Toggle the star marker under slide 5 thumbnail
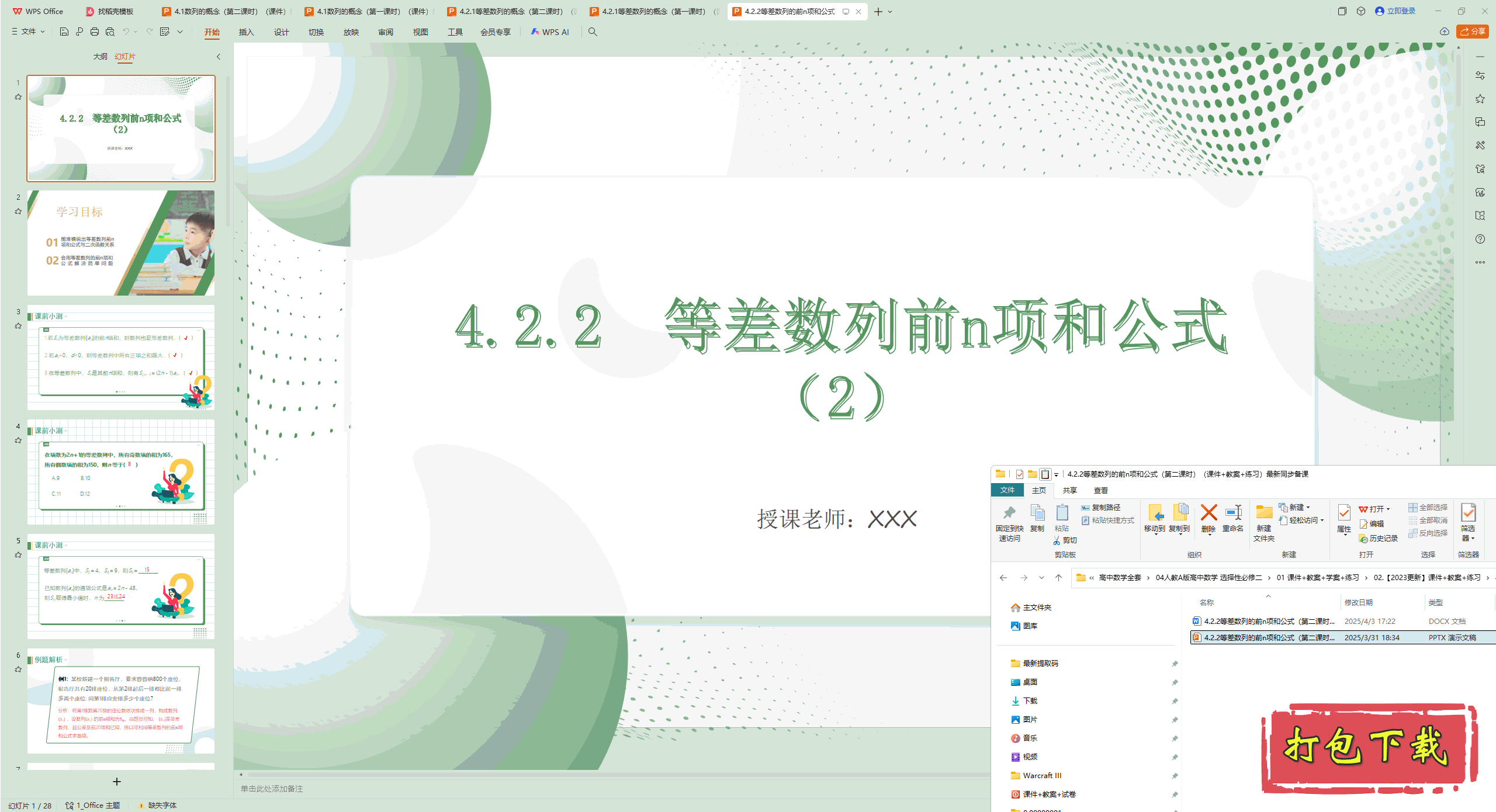Screen dimensions: 1496x812 [18, 555]
